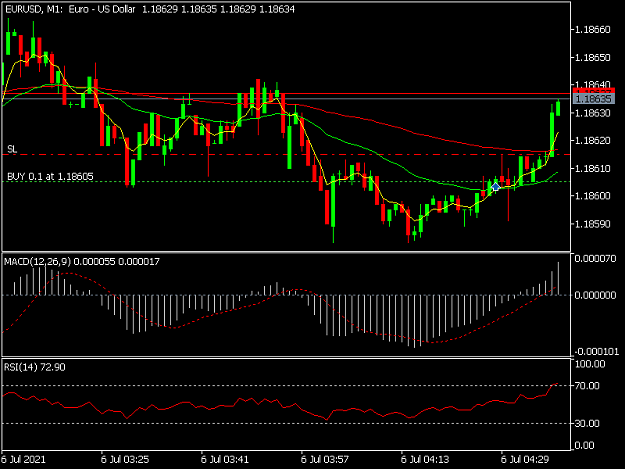The image size is (625, 469).
Task: Click the 1.18600 price scale value
Action: point(593,196)
